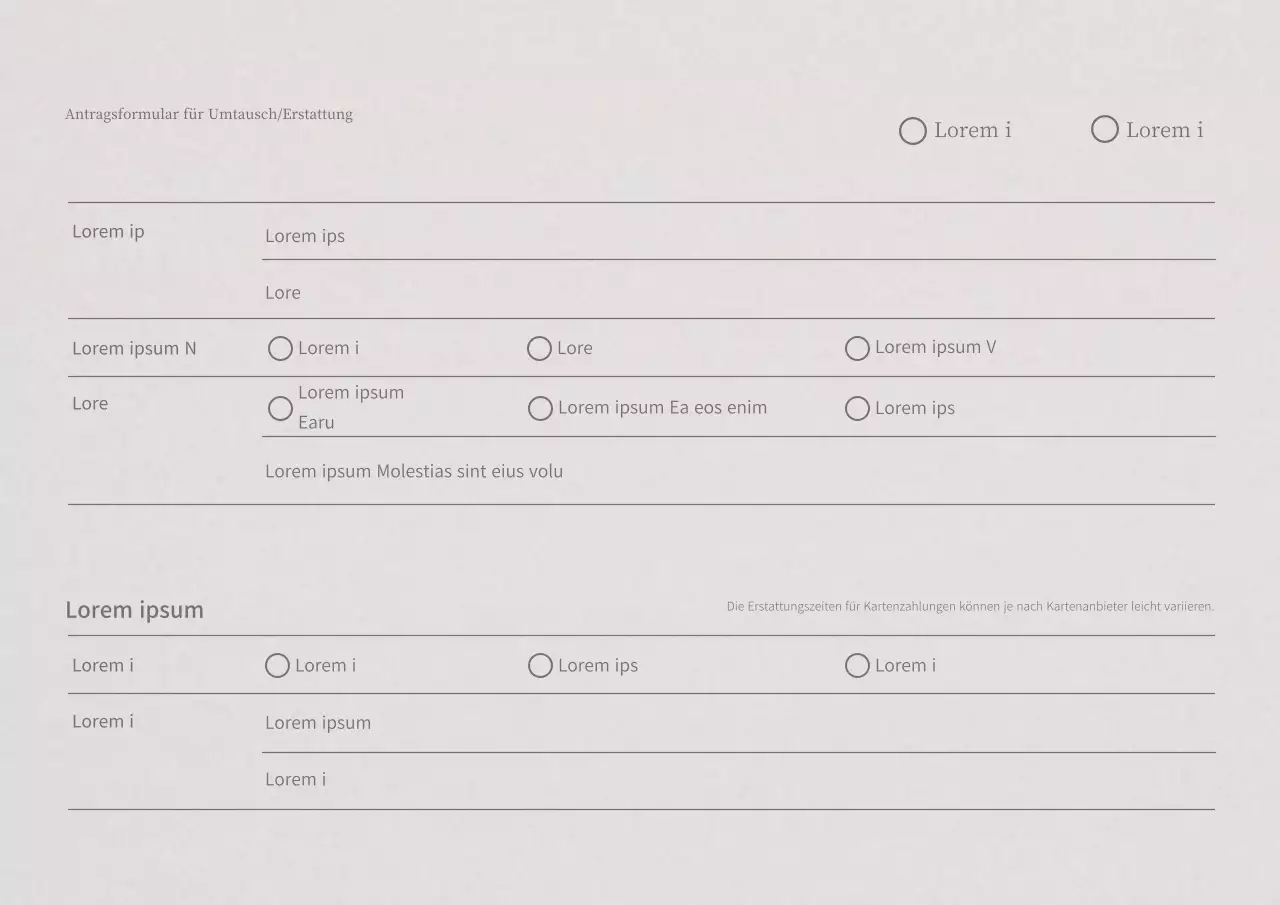Click the bottom-most "Lorem i" input field

coord(738,780)
